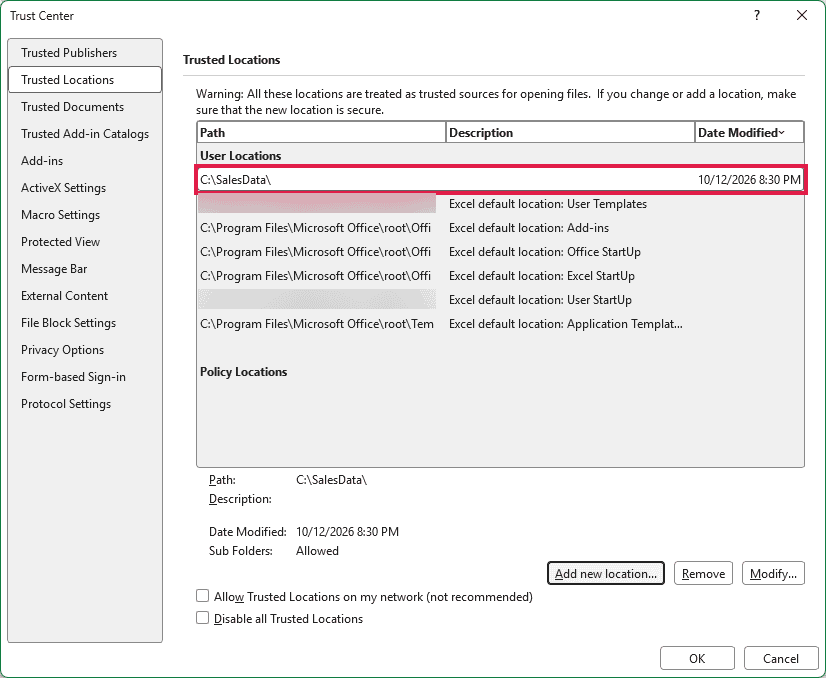Open File Block Settings section
Screen dimensions: 826x678
[85, 323]
